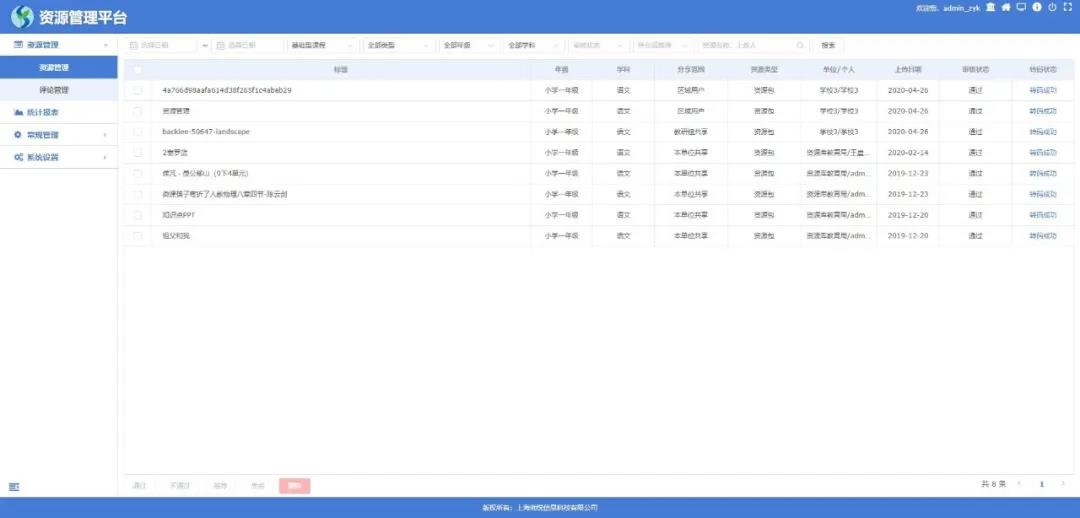Click the start date input field

click(x=160, y=45)
